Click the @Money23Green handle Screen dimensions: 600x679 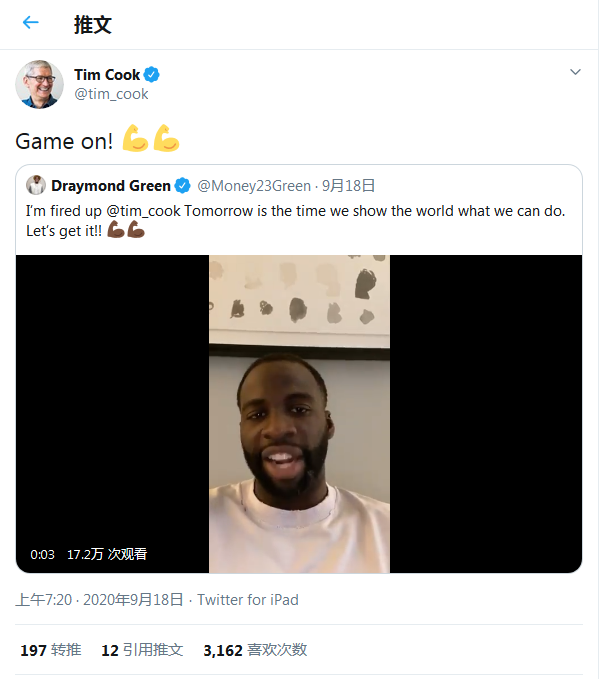point(254,185)
